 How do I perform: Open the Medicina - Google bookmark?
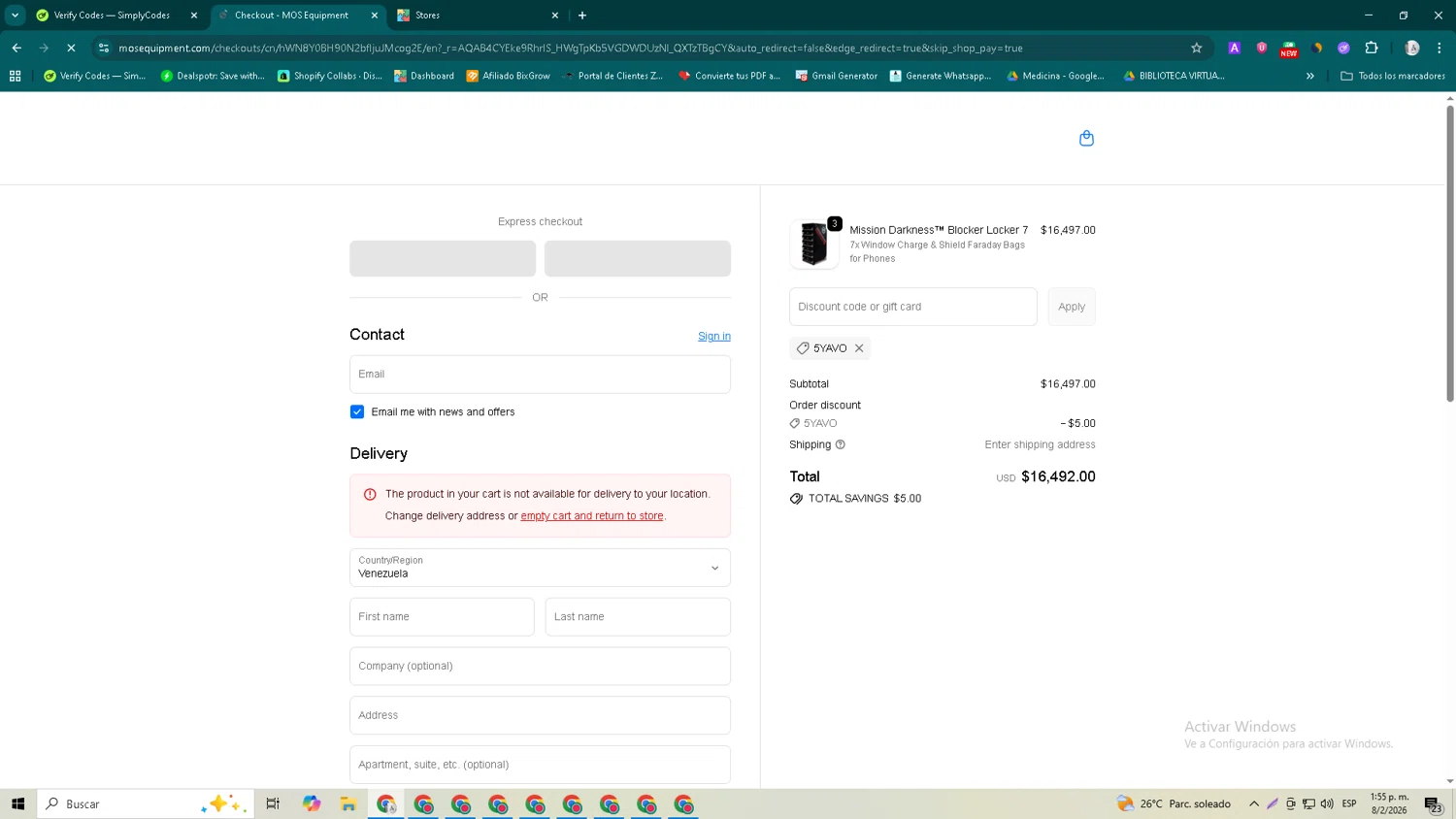point(1056,76)
